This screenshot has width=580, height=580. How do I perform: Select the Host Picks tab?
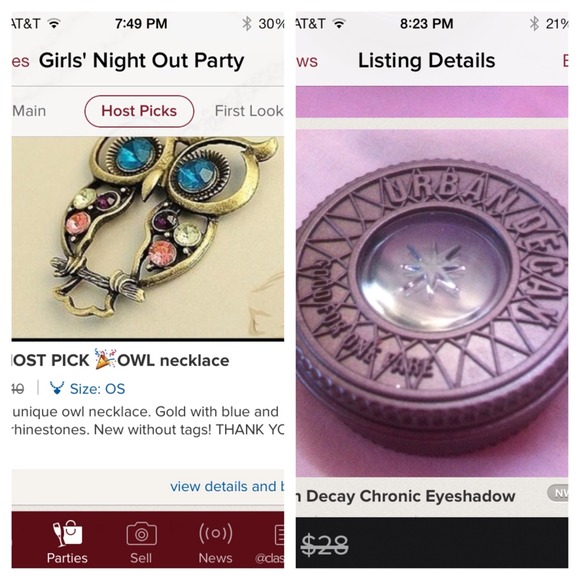139,111
